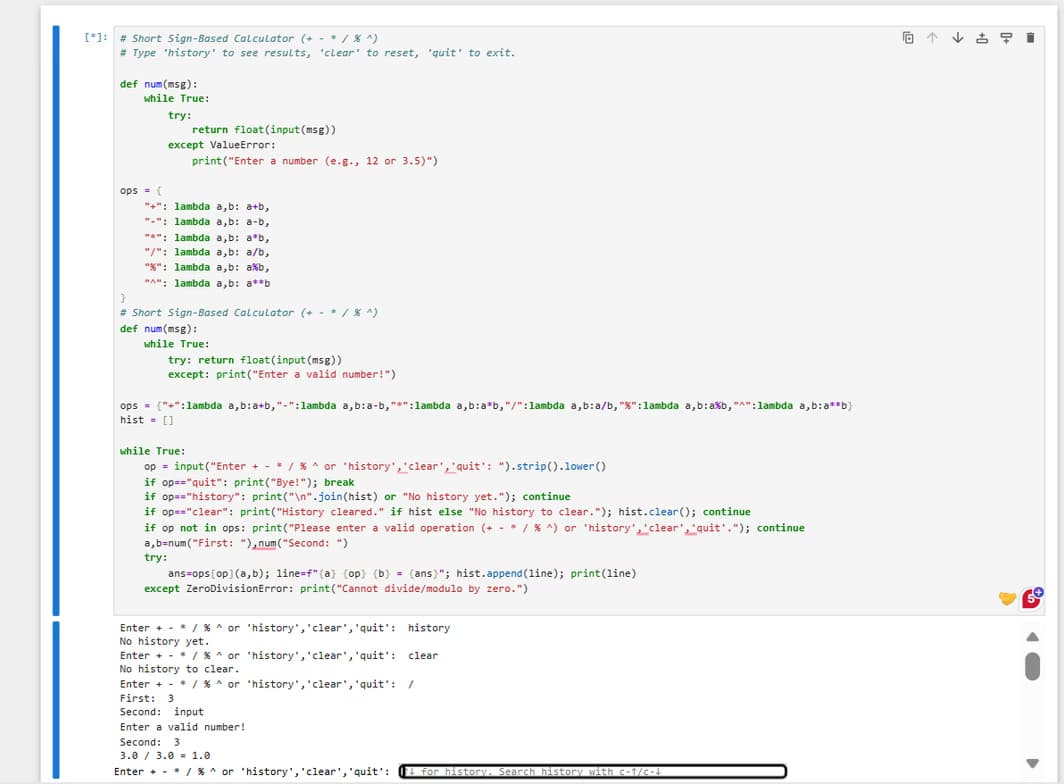The width and height of the screenshot is (1064, 784).
Task: Click the move cell up arrow
Action: pos(932,37)
